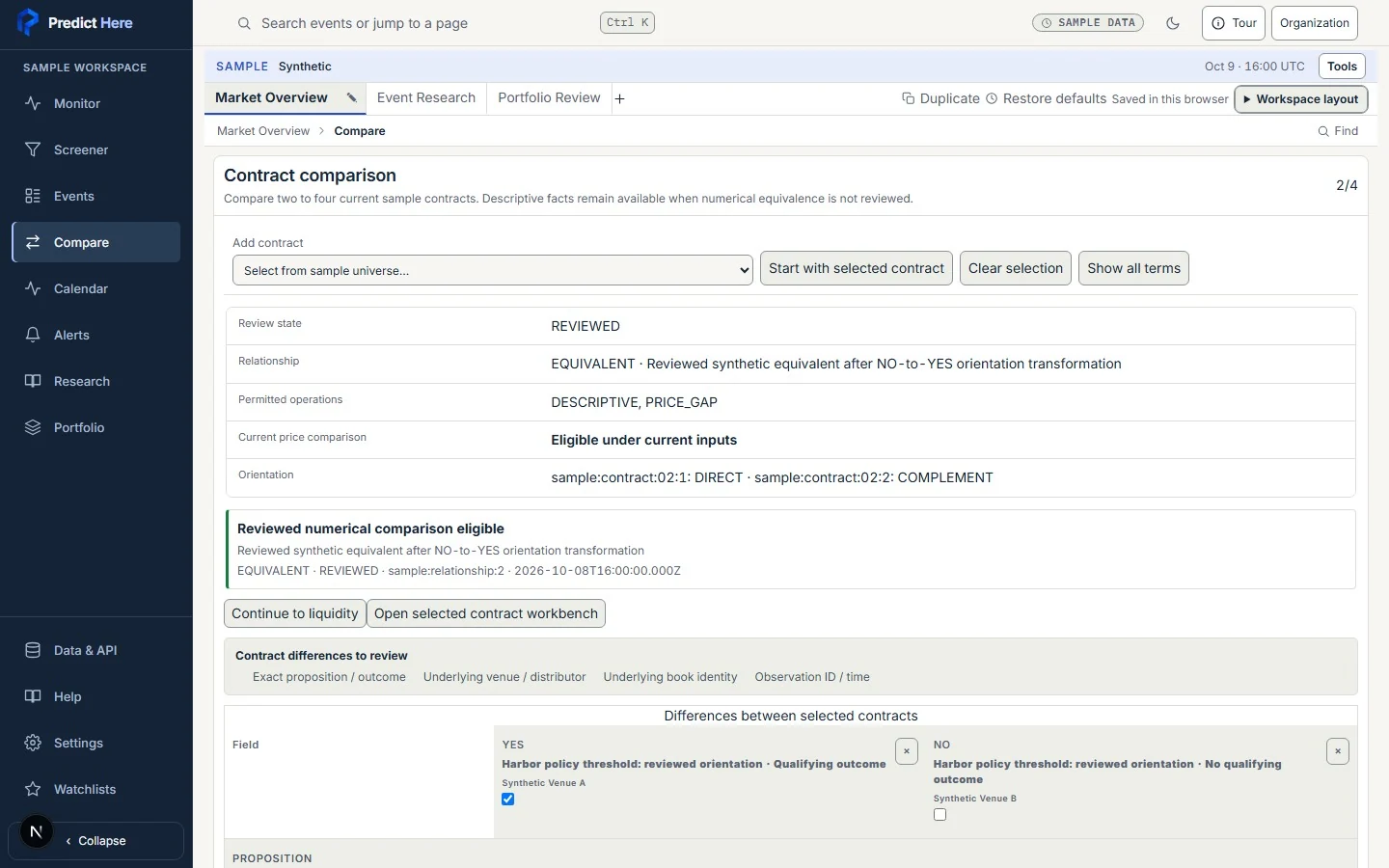1389x868 pixels.
Task: Open Research book item
Action: [95, 381]
